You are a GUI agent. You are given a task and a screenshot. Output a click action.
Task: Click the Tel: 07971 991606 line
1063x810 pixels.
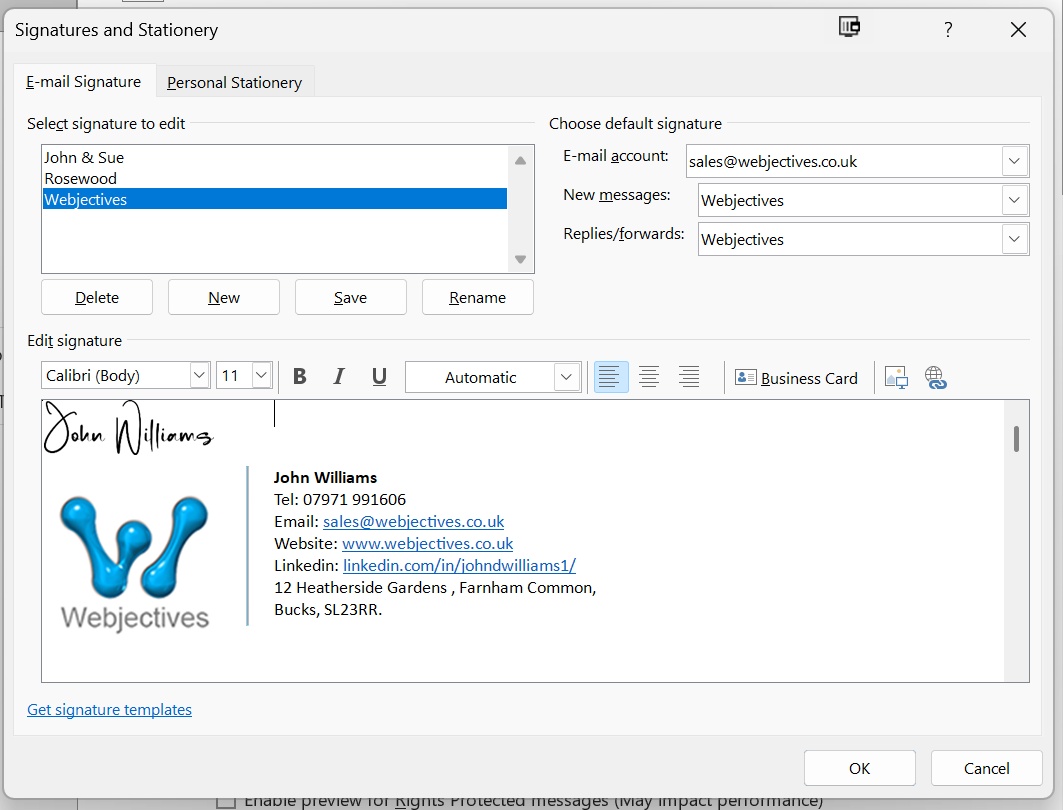coord(340,500)
